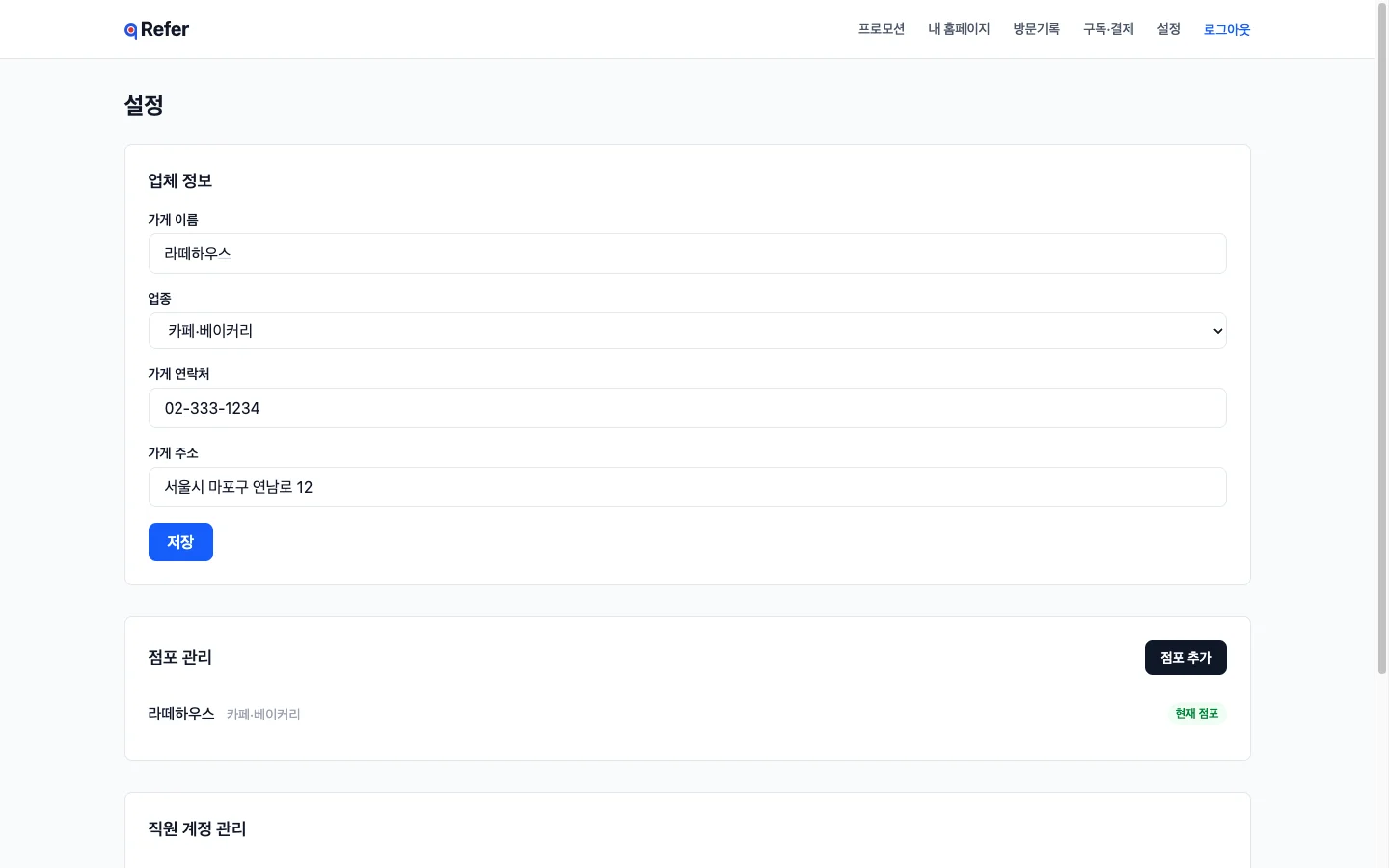Go to 내 홈페이지 page
Screen dimensions: 1389x868
click(959, 29)
